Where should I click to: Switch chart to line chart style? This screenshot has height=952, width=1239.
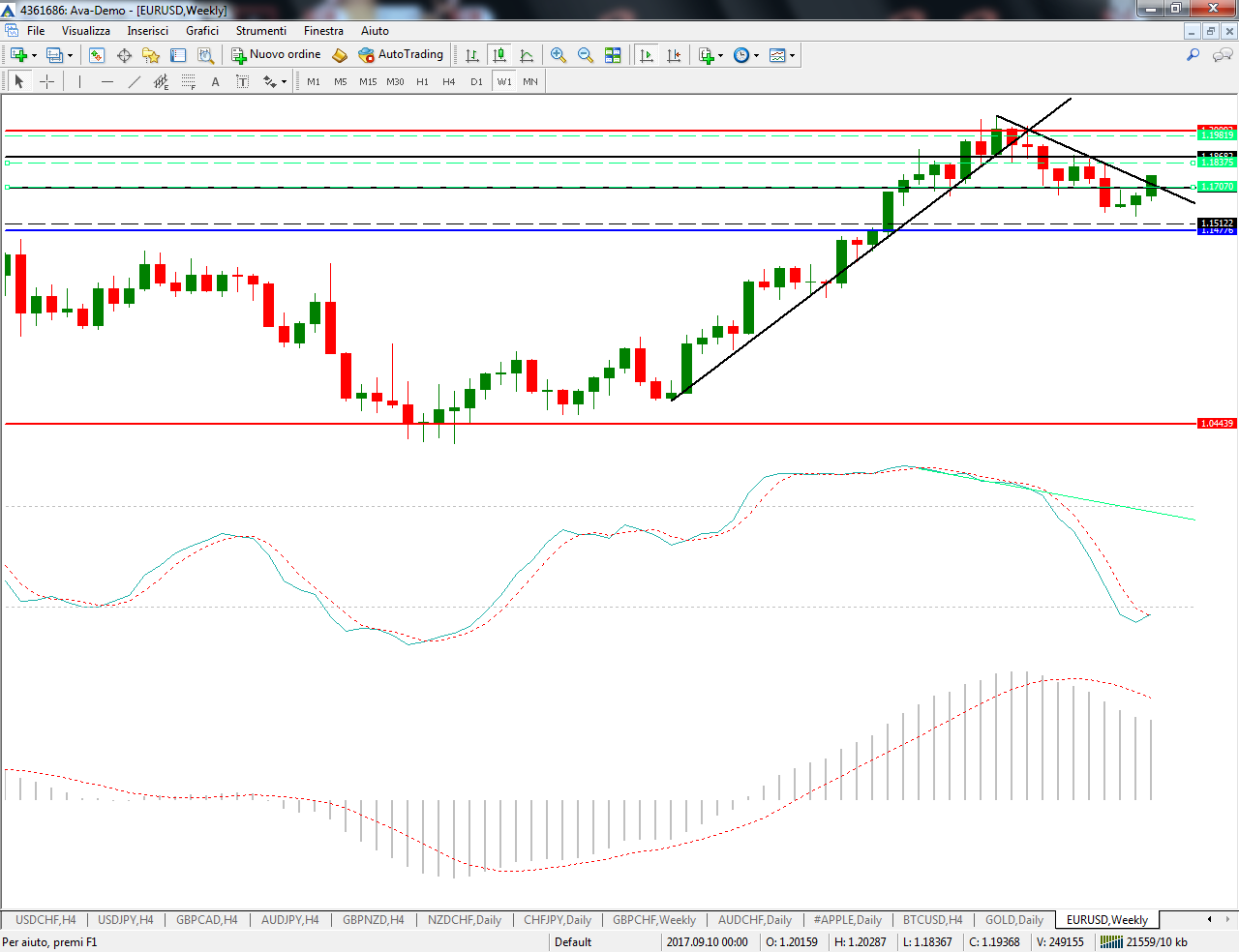tap(527, 55)
